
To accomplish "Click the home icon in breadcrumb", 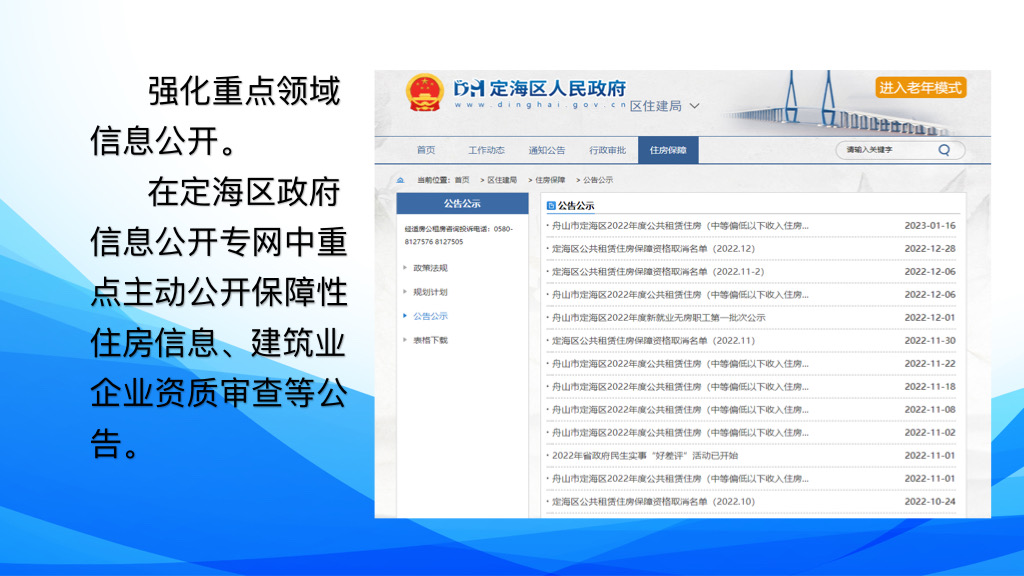I will coord(401,180).
